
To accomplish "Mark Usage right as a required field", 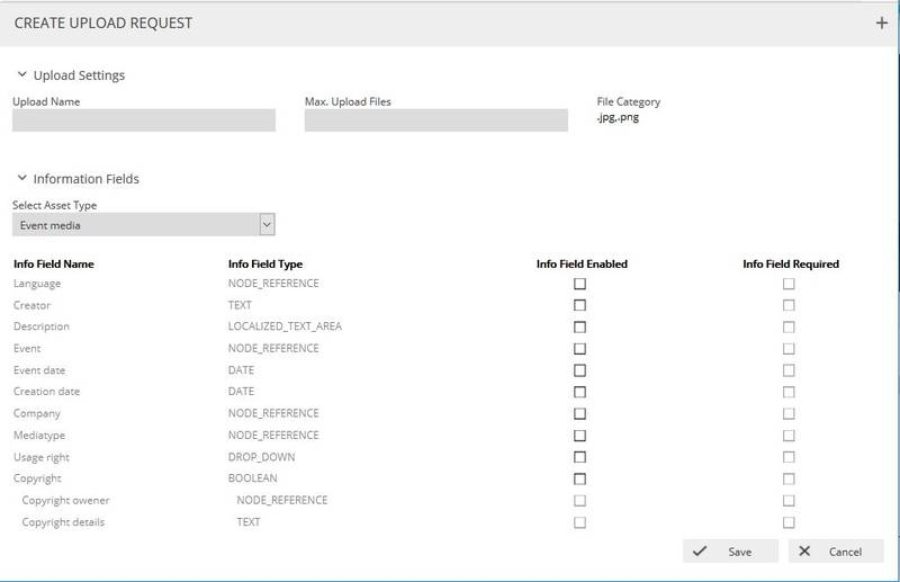I will pos(789,457).
